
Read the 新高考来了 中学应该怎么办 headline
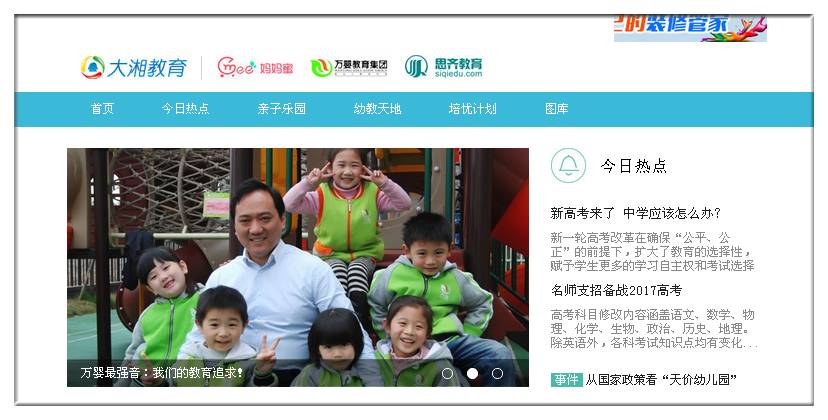(635, 213)
